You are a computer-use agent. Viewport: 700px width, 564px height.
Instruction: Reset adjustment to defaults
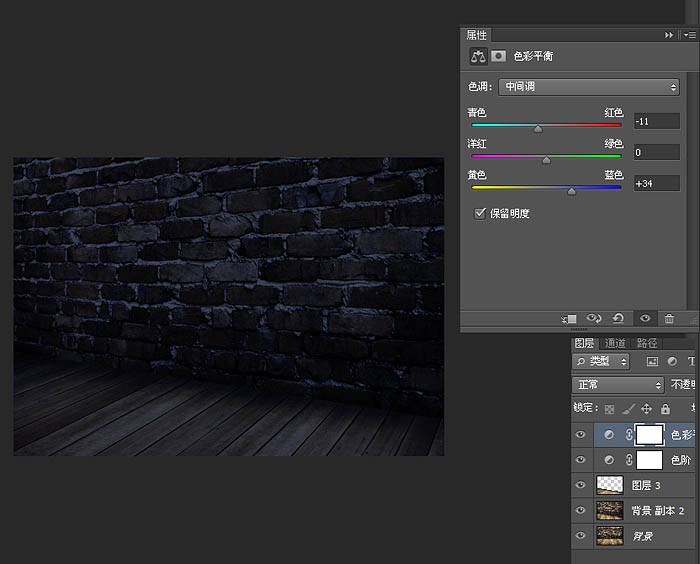pos(618,319)
